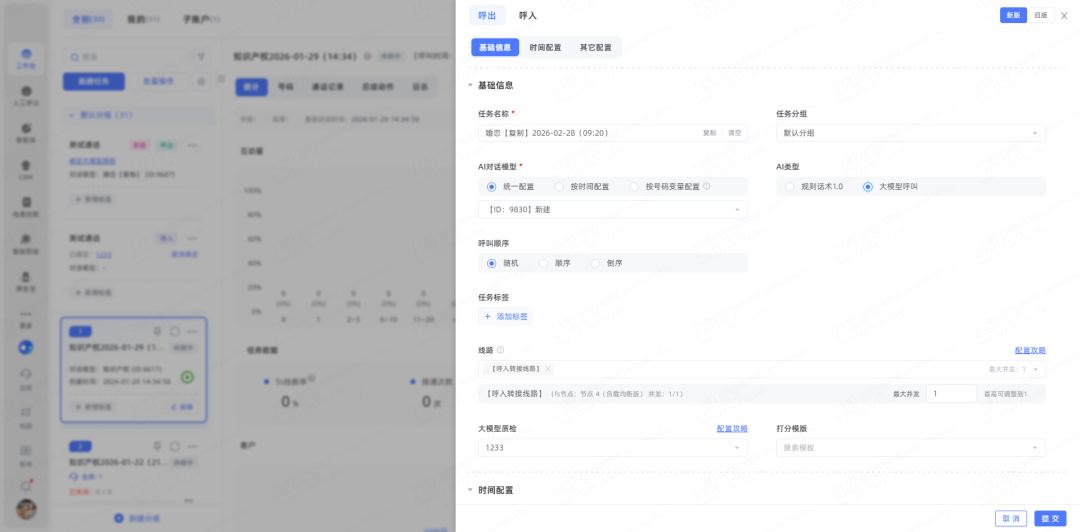Open the 任务分组 dropdown

click(x=910, y=133)
